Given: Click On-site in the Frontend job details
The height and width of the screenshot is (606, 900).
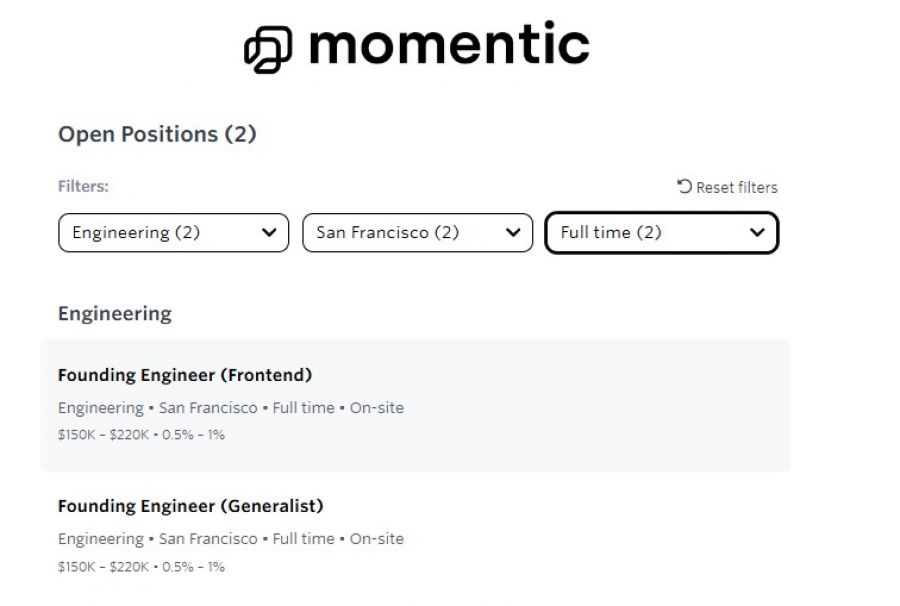Looking at the screenshot, I should click(375, 407).
